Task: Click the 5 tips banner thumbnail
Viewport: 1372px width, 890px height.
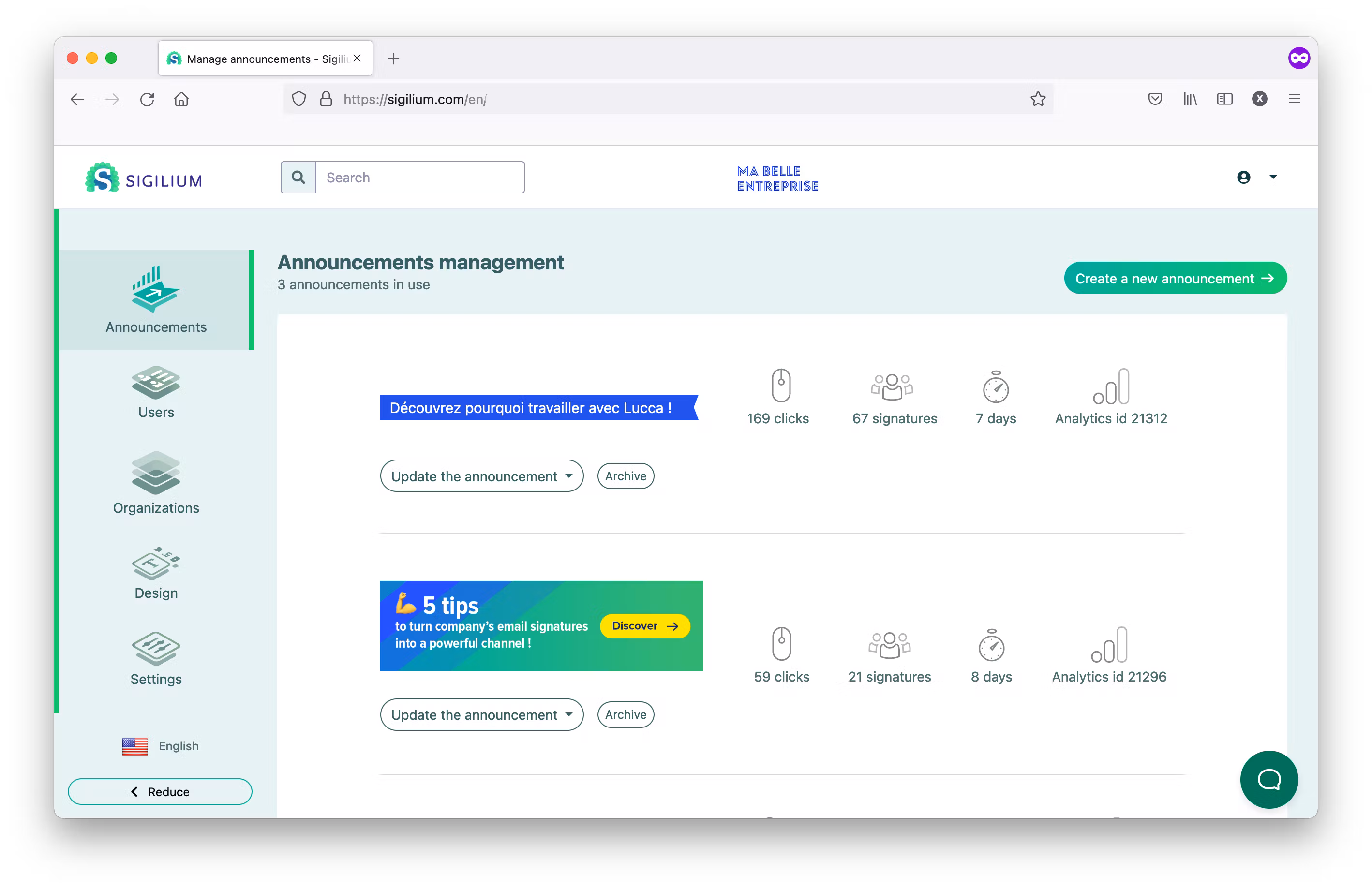Action: pos(541,626)
